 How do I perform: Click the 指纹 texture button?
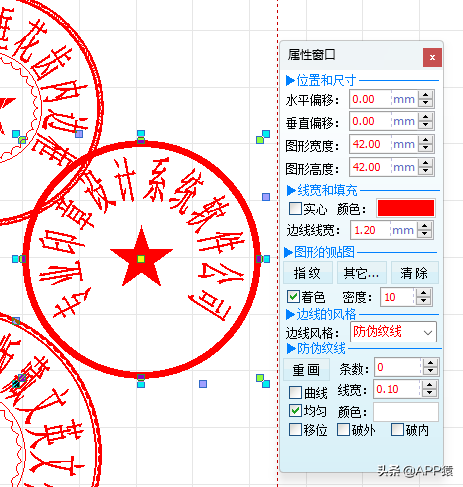pyautogui.click(x=308, y=273)
